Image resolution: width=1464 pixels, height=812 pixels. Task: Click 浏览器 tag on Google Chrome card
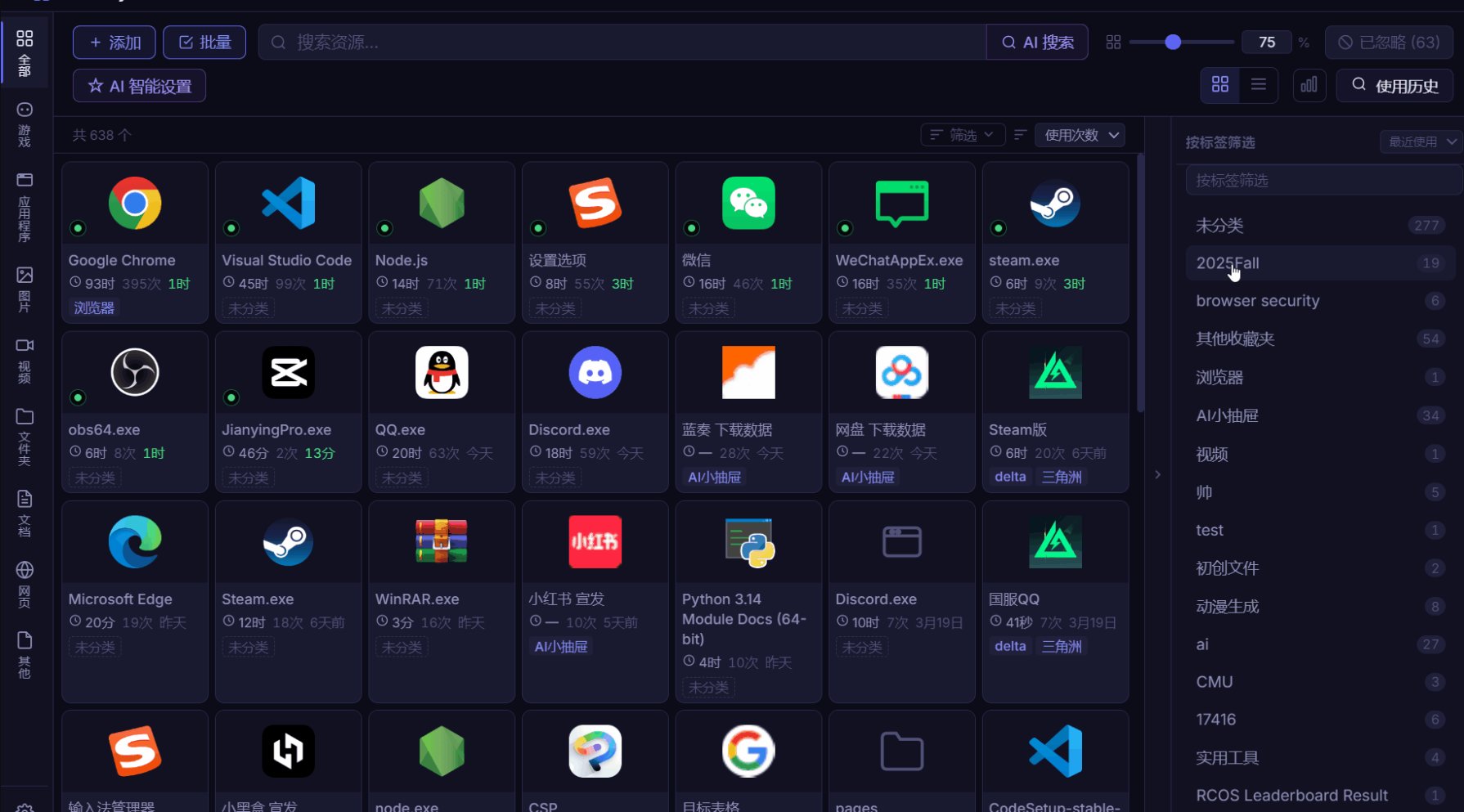pyautogui.click(x=94, y=308)
